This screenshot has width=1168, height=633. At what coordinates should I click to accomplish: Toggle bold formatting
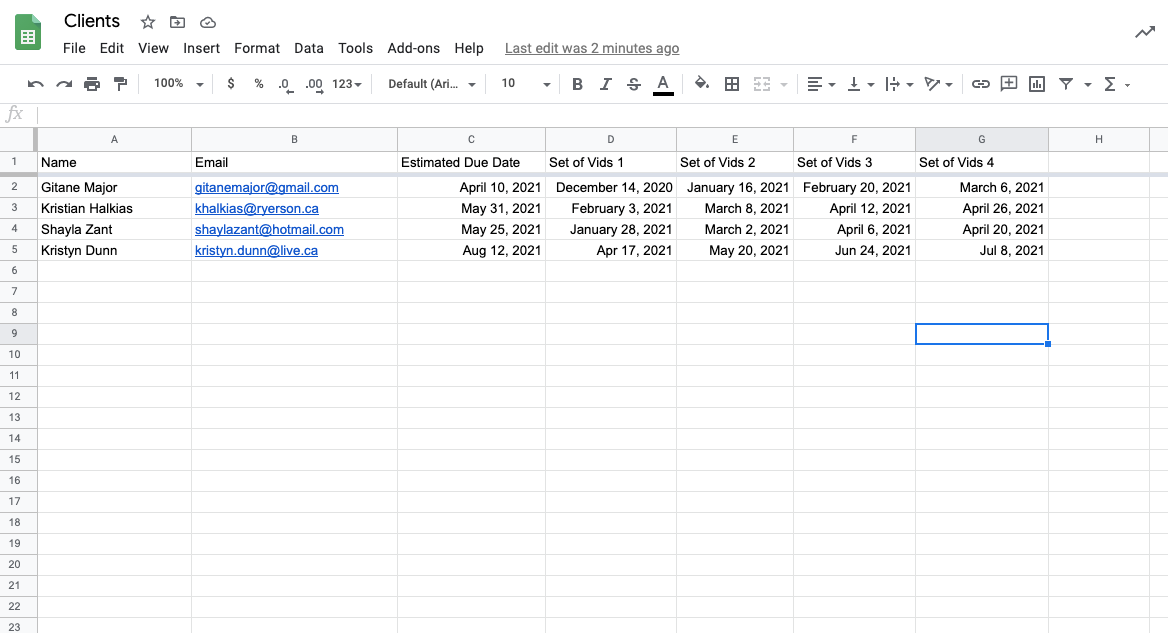[x=577, y=84]
